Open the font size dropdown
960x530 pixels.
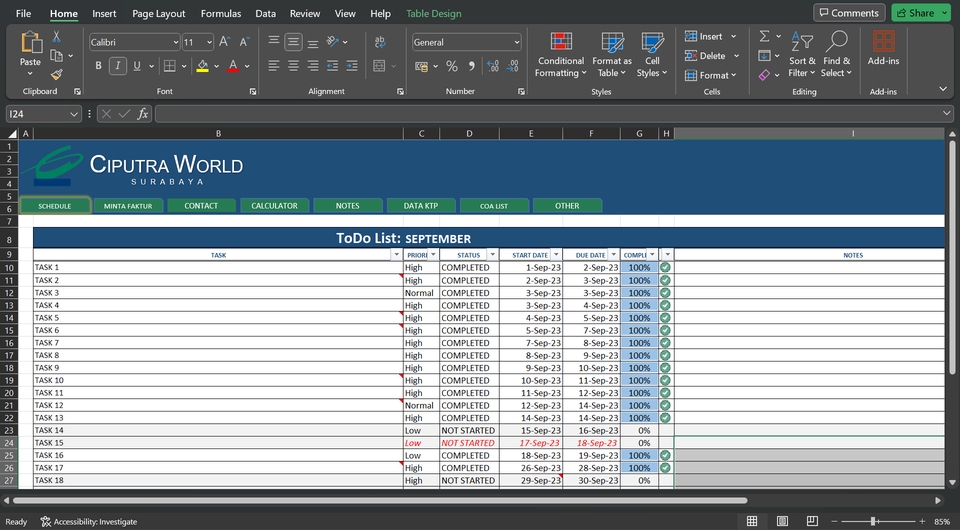click(x=209, y=42)
